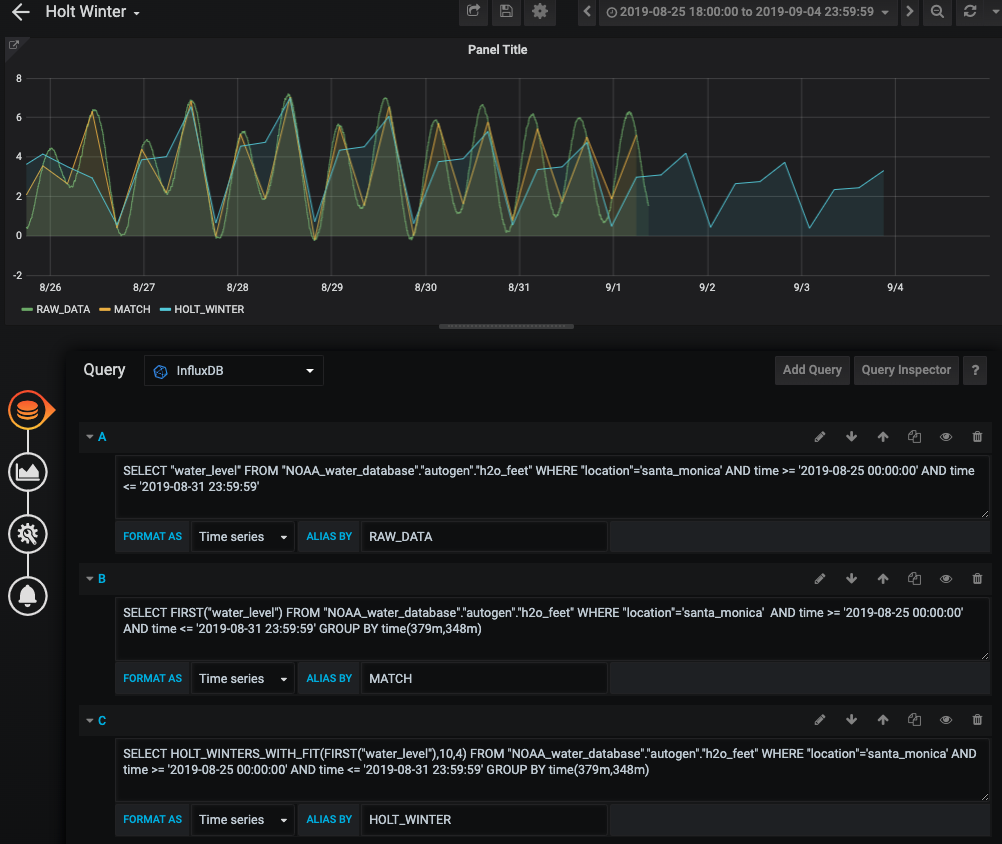
Task: Click MATCH alias input field
Action: (484, 679)
